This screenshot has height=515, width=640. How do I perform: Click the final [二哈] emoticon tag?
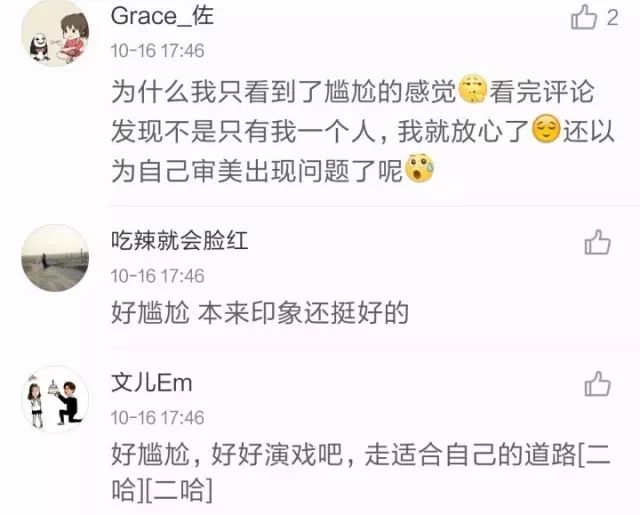[x=179, y=490]
